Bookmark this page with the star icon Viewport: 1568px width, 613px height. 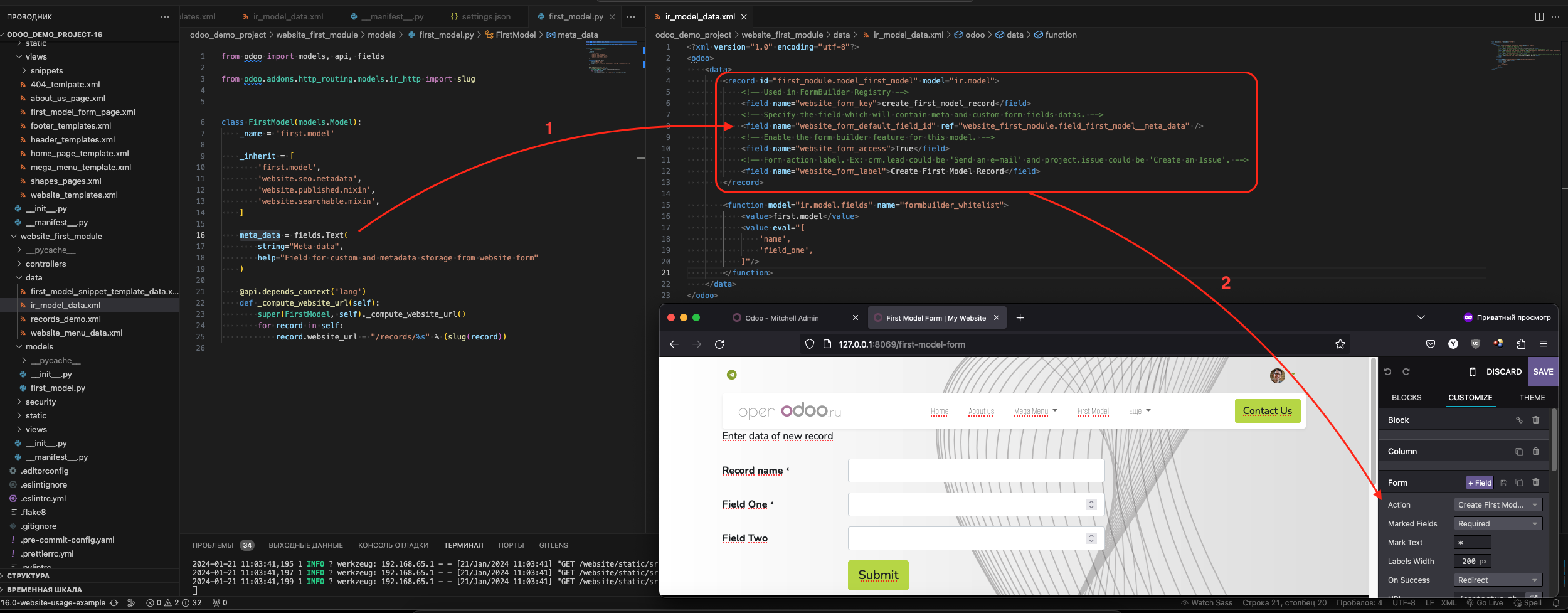click(1340, 344)
